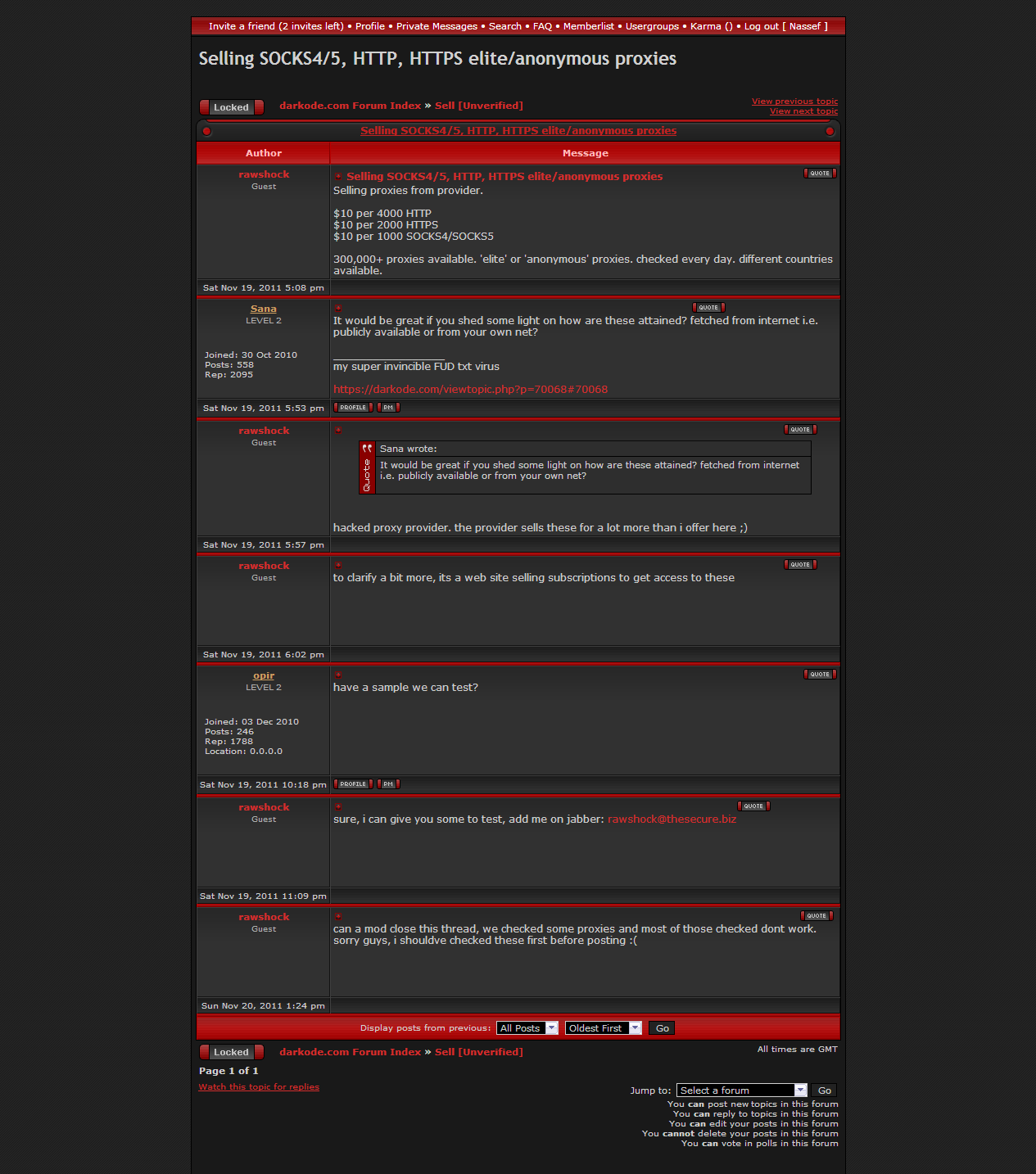Screen dimensions: 1036x1174
Task: Click the top Locked topic button
Action: point(231,107)
